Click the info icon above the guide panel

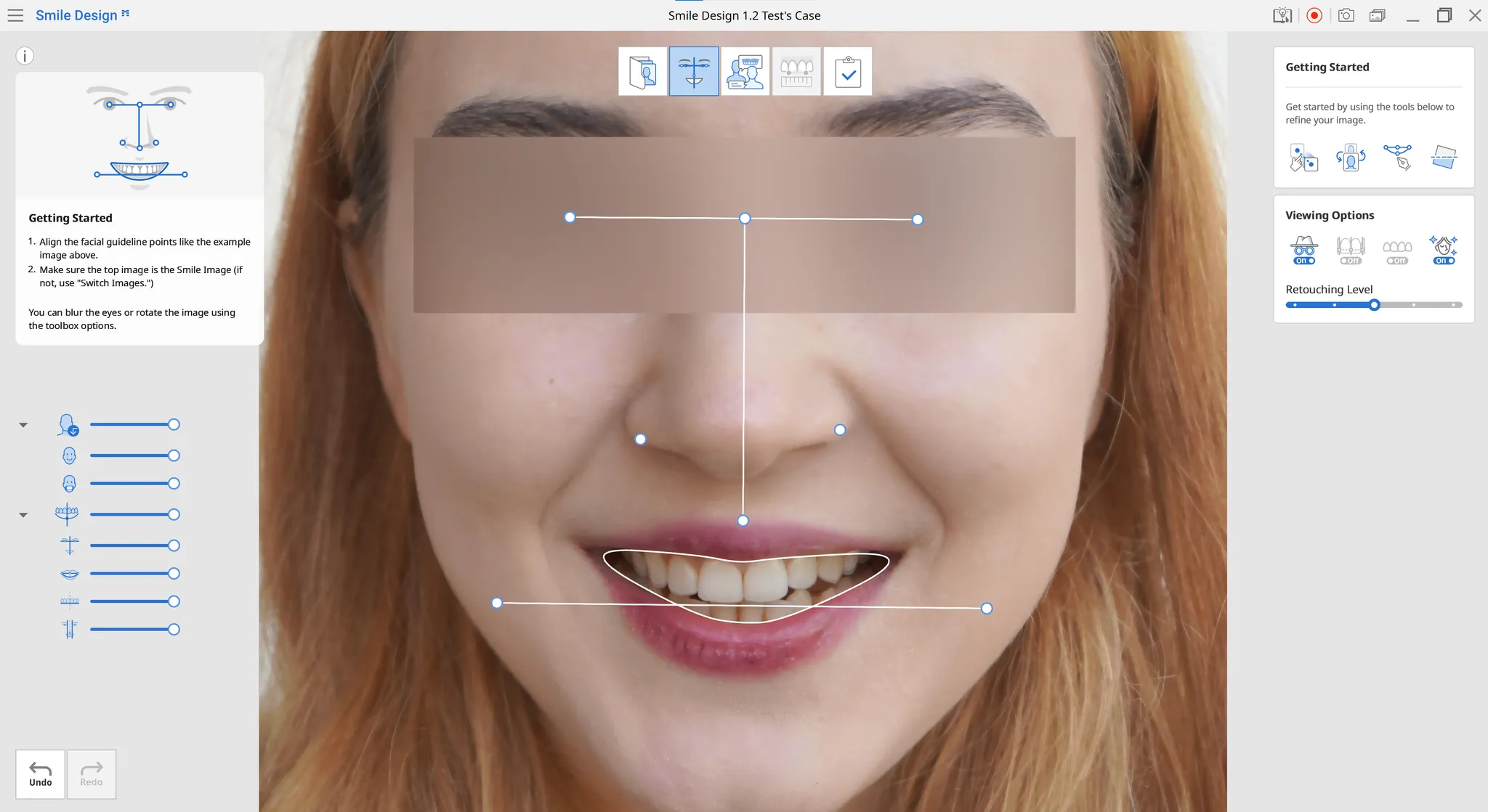coord(25,56)
